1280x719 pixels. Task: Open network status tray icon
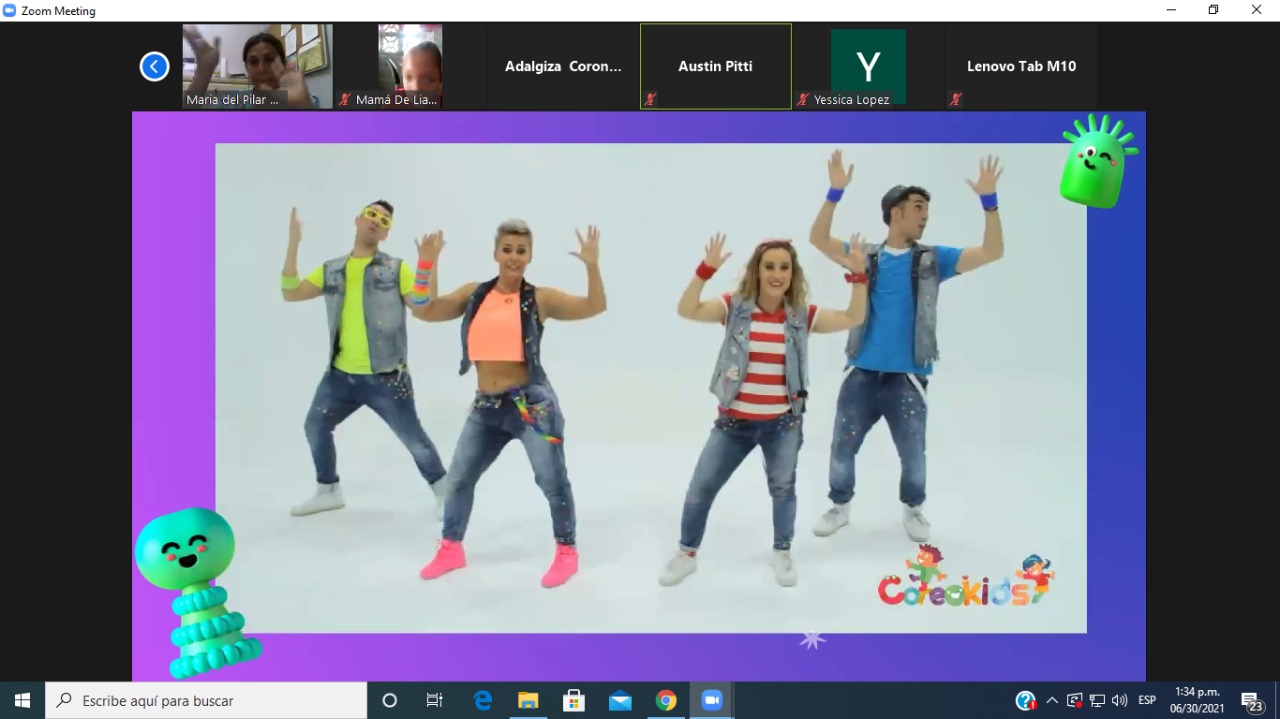[1098, 700]
